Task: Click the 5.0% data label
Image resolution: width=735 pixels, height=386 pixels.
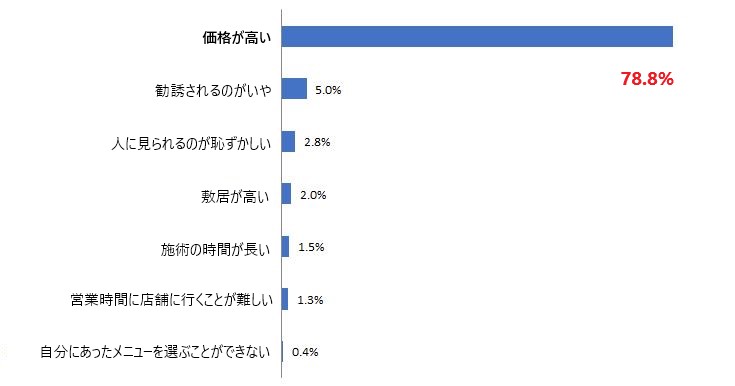Action: (328, 90)
